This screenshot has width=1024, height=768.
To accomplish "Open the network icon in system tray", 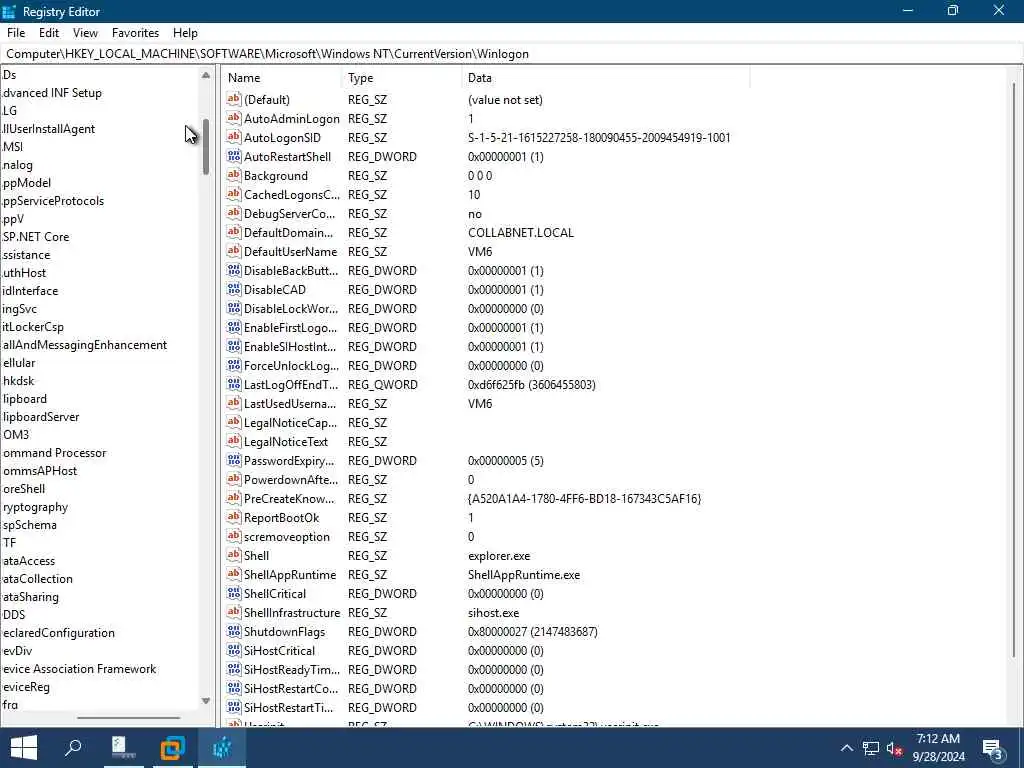I will tap(871, 748).
